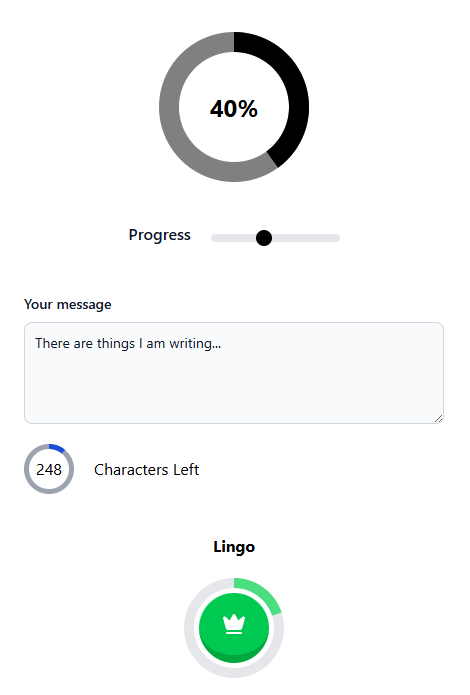Click the 'Characters Left' label
The height and width of the screenshot is (695, 470).
pyautogui.click(x=147, y=469)
